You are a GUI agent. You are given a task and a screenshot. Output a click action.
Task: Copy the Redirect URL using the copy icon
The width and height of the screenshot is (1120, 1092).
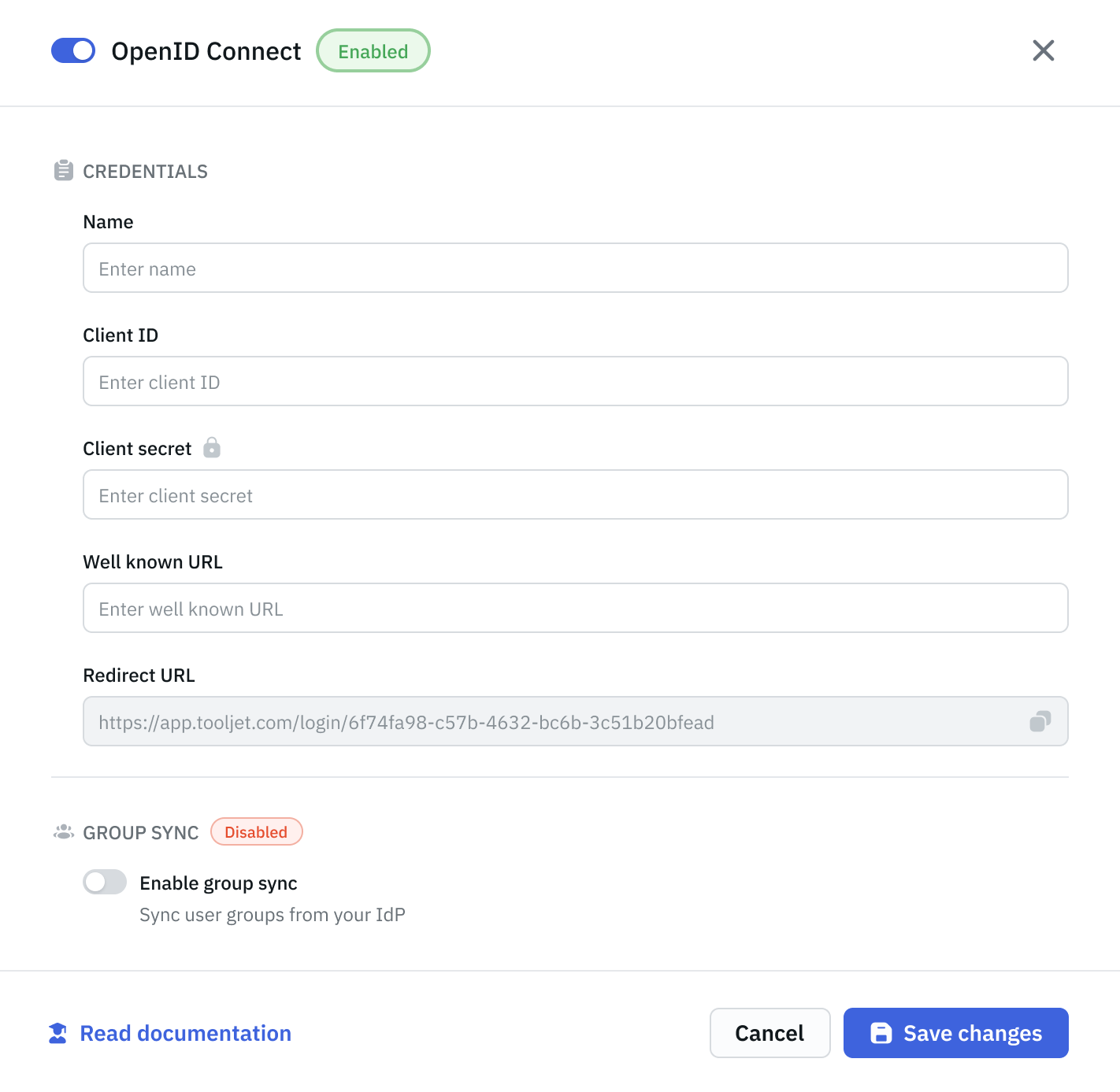[1040, 720]
